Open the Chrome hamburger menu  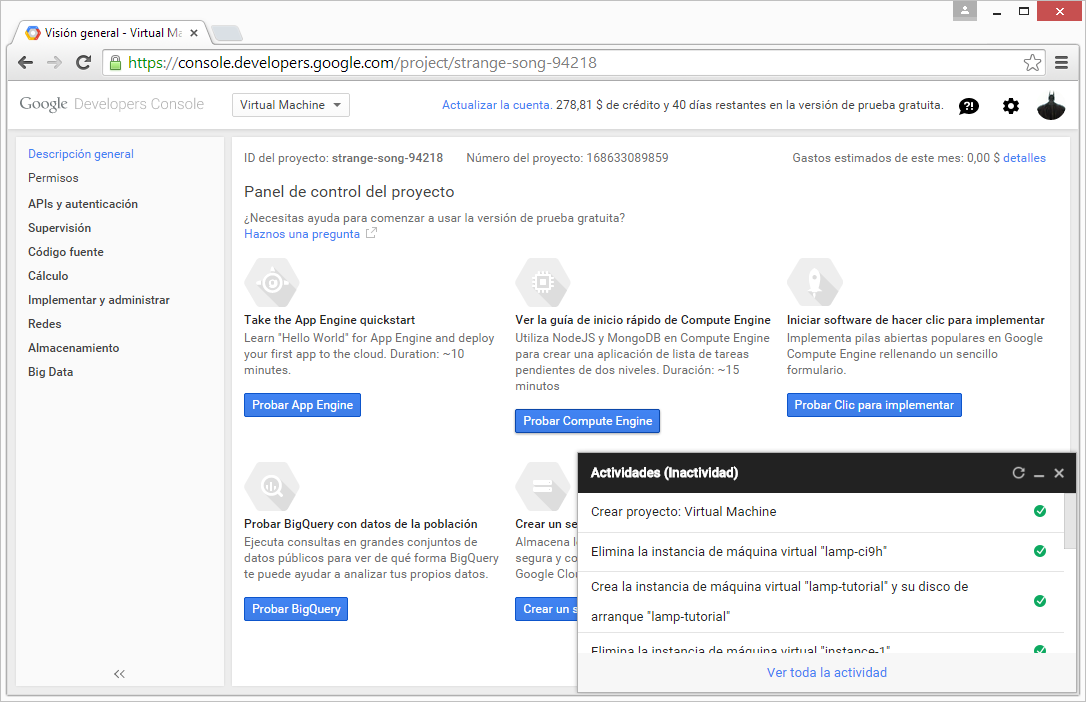point(1061,63)
